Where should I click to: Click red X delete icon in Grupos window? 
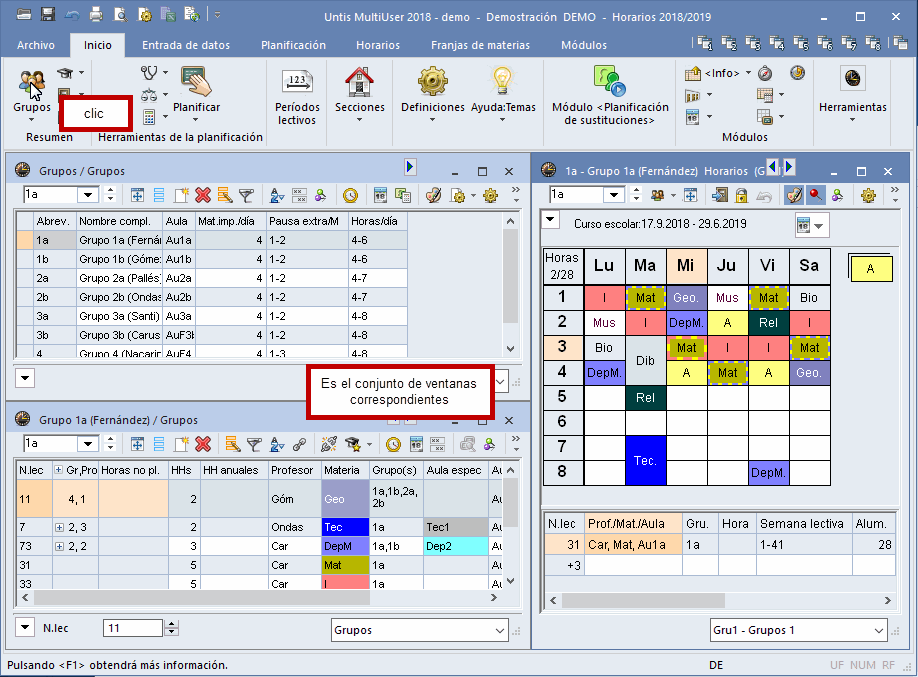[203, 195]
